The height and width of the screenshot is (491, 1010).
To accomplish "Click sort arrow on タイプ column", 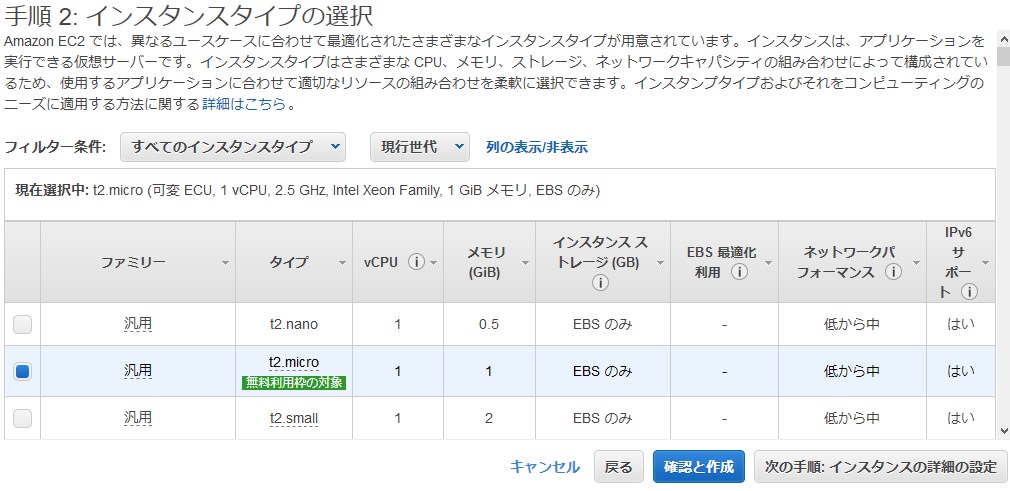I will click(x=342, y=263).
